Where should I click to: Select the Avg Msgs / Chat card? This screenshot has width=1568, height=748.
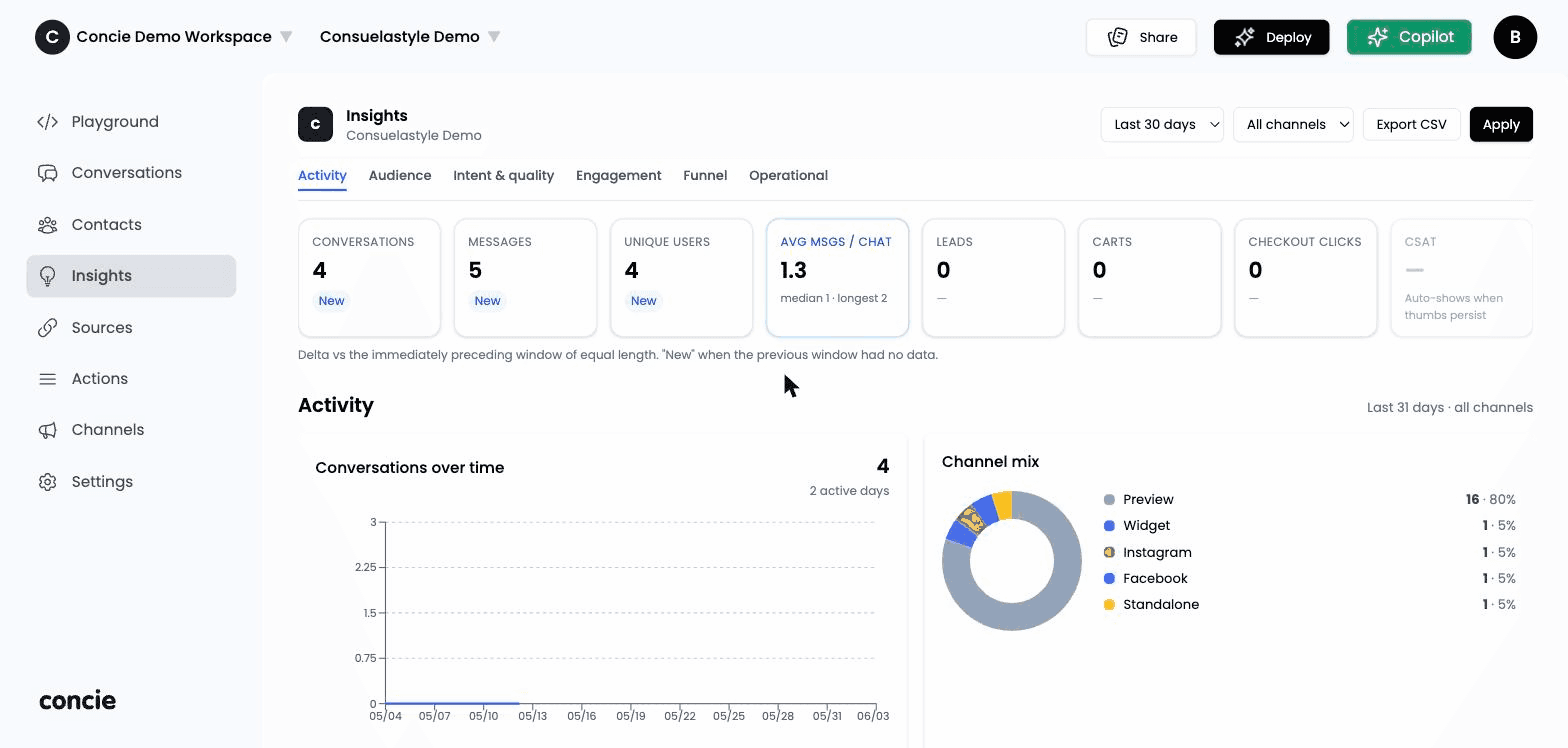pos(837,278)
